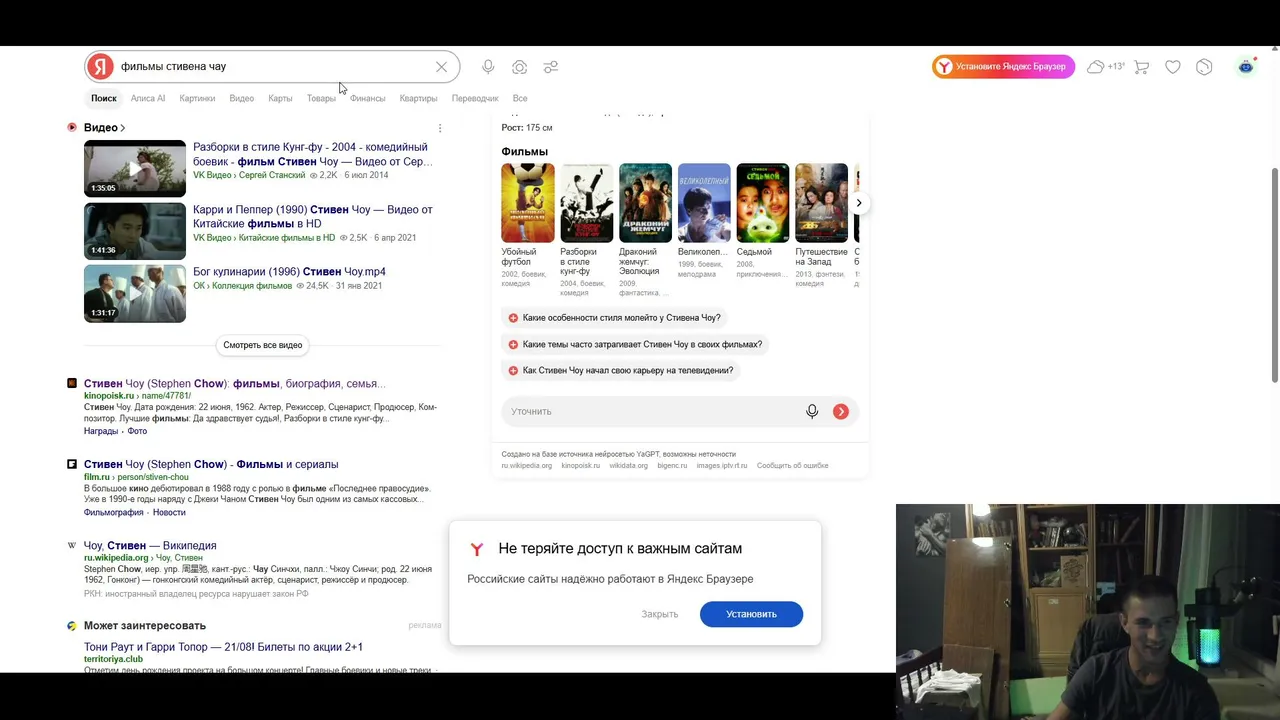
Task: Click the Сообщить об ошибке link
Action: pyautogui.click(x=793, y=465)
